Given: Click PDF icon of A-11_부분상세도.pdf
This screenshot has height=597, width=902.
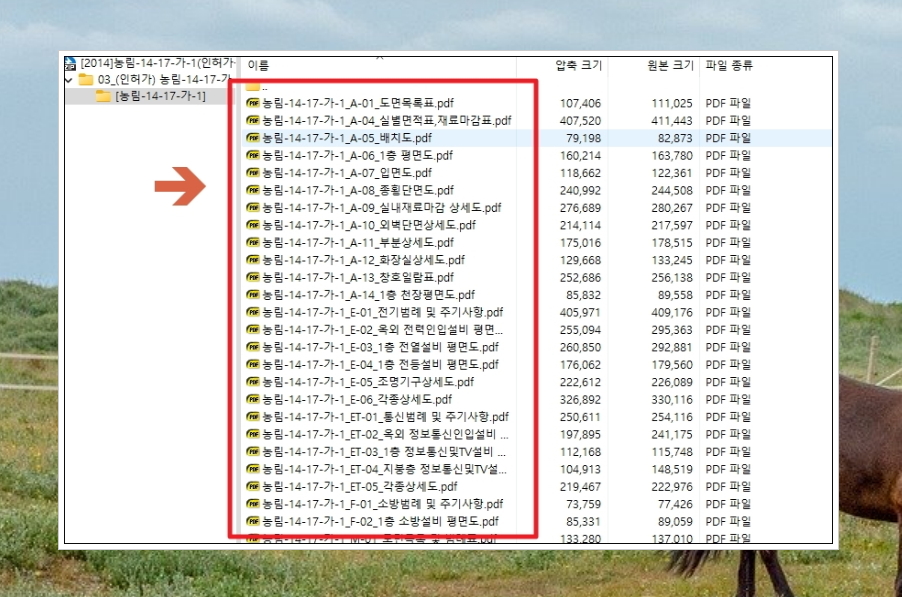Looking at the screenshot, I should pos(253,242).
